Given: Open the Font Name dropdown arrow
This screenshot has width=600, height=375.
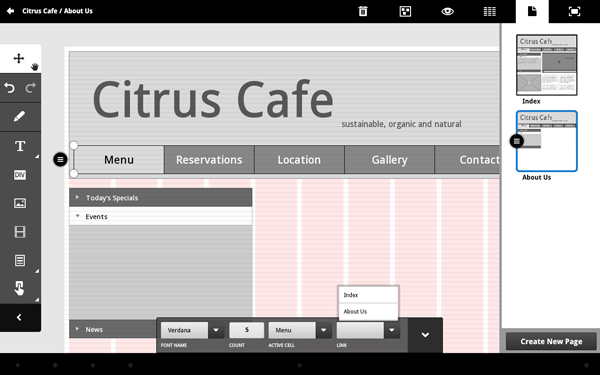Looking at the screenshot, I should 216,330.
